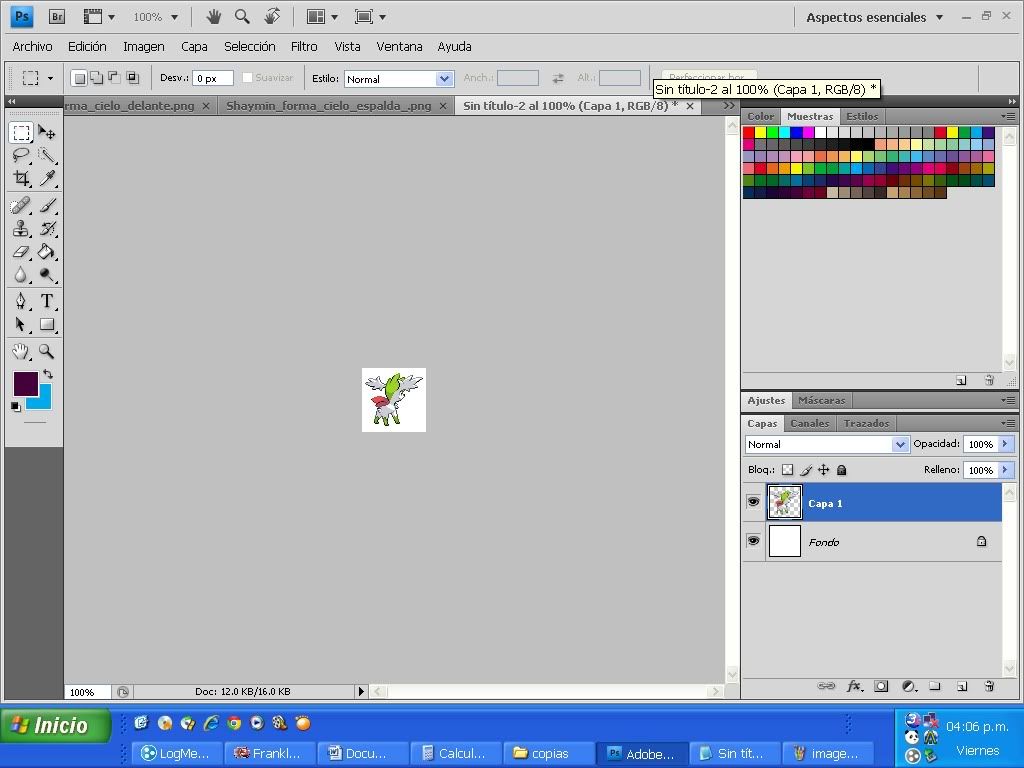Screen dimensions: 1024x768
Task: Select the Burn tool
Action: [x=46, y=274]
